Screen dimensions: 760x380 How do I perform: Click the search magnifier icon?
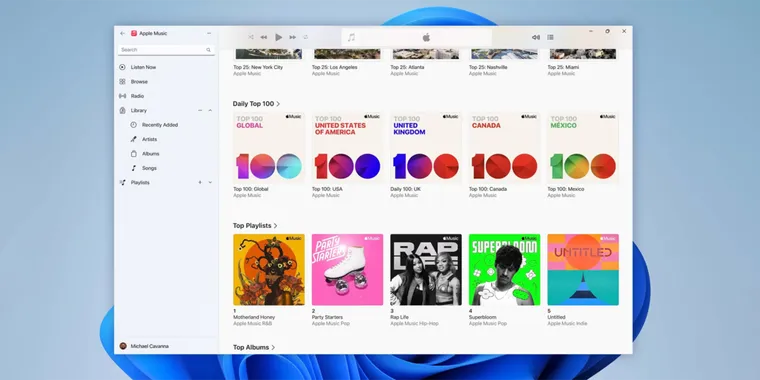[x=208, y=50]
